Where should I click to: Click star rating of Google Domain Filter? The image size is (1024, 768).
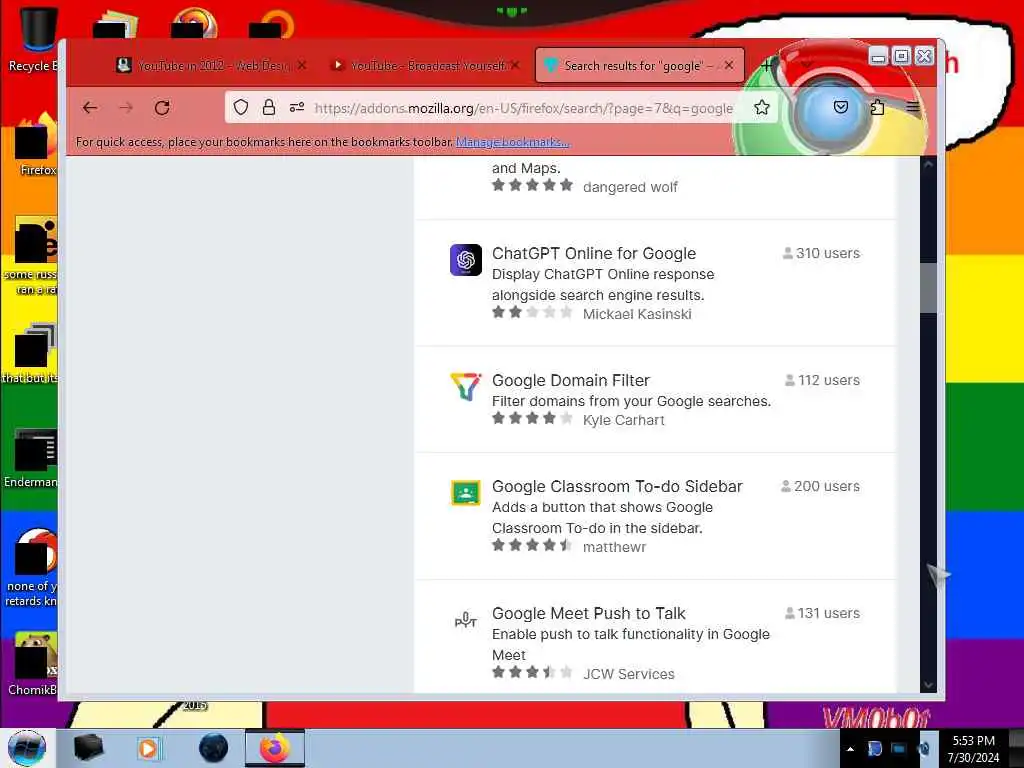[x=532, y=418]
